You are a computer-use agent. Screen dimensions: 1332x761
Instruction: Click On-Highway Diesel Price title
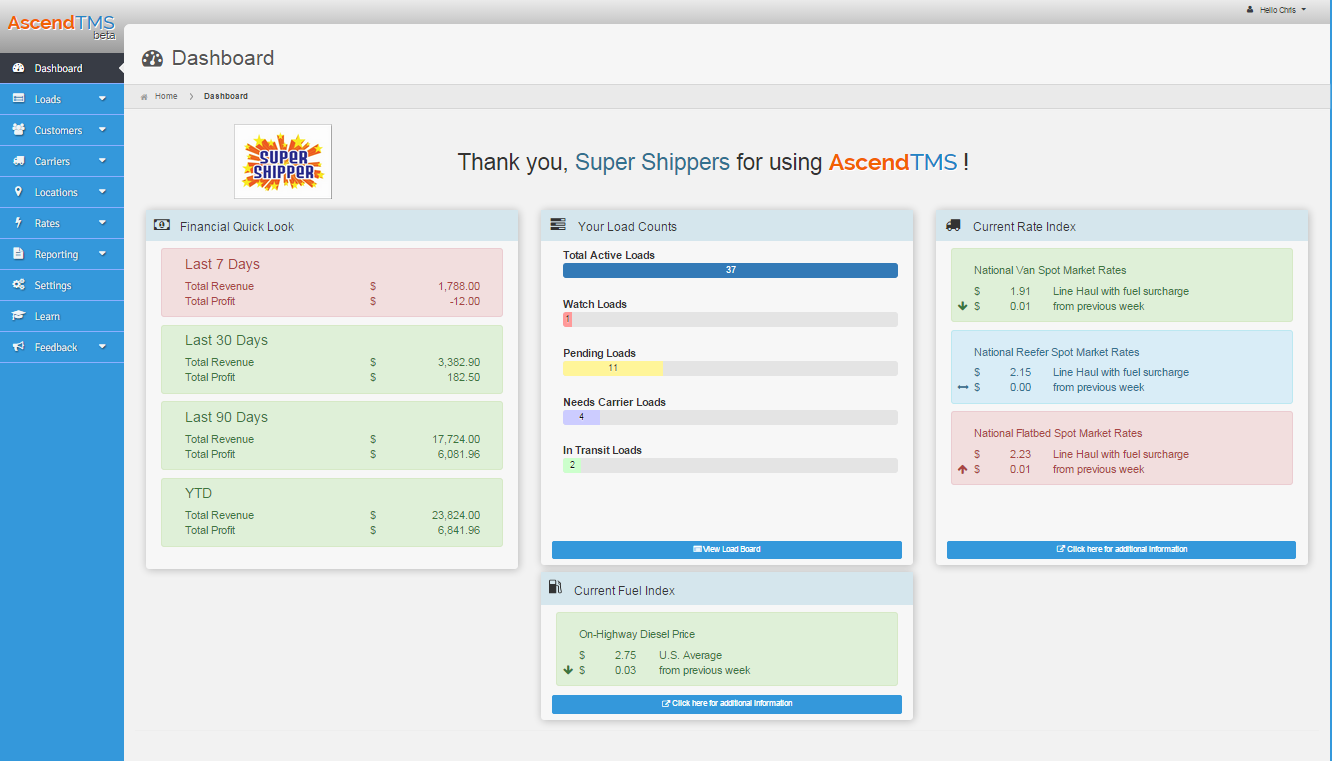click(x=637, y=634)
